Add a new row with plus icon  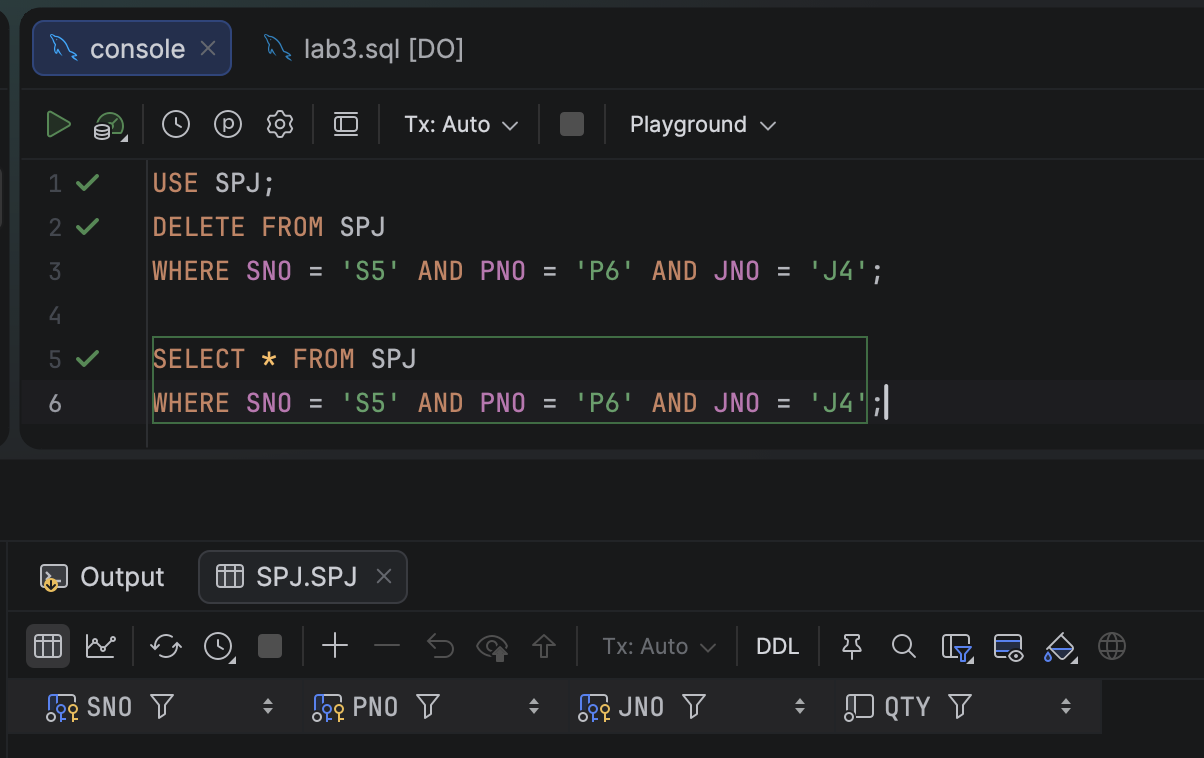(335, 647)
